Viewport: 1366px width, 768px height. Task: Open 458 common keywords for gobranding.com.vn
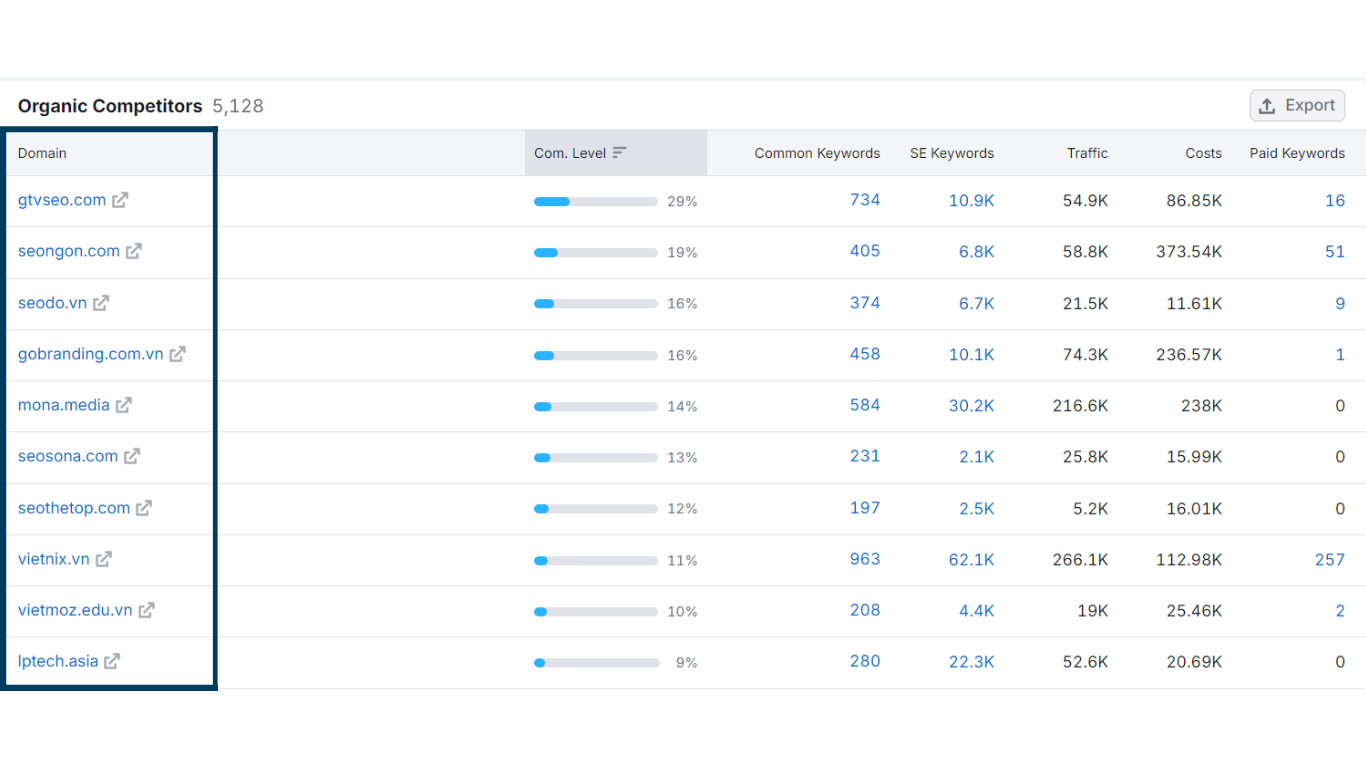click(865, 354)
